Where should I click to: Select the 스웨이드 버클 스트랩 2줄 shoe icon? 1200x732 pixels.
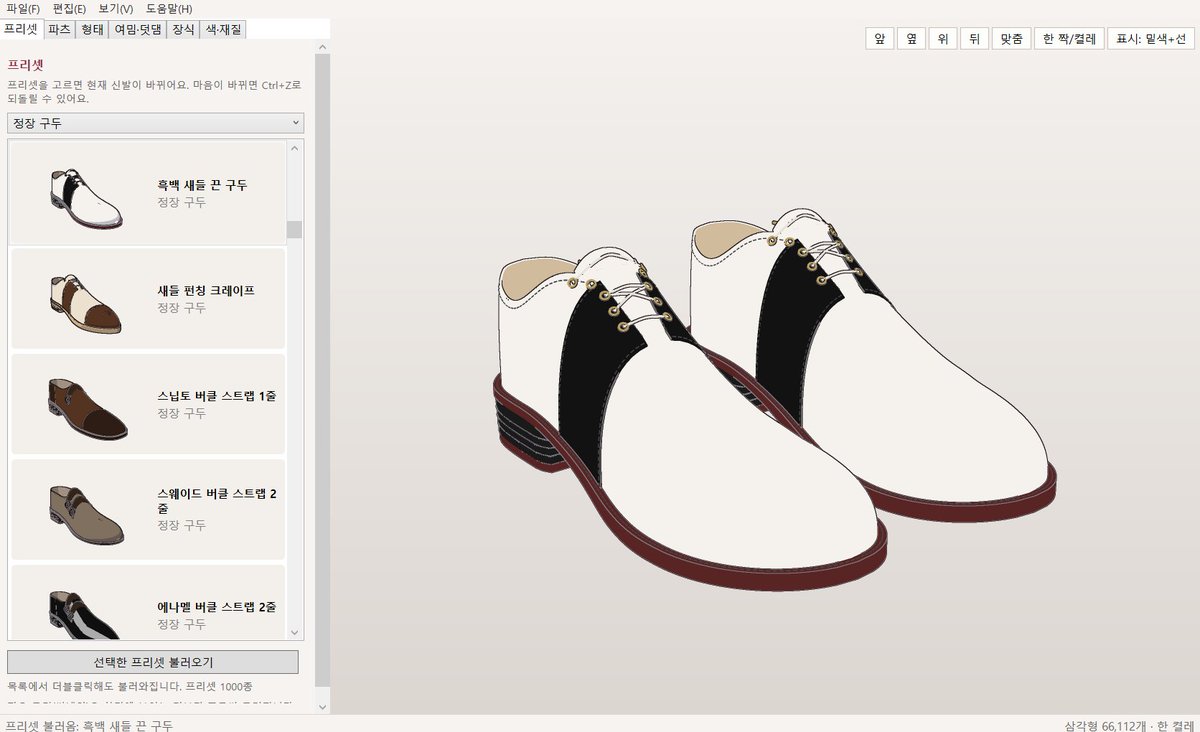click(85, 511)
